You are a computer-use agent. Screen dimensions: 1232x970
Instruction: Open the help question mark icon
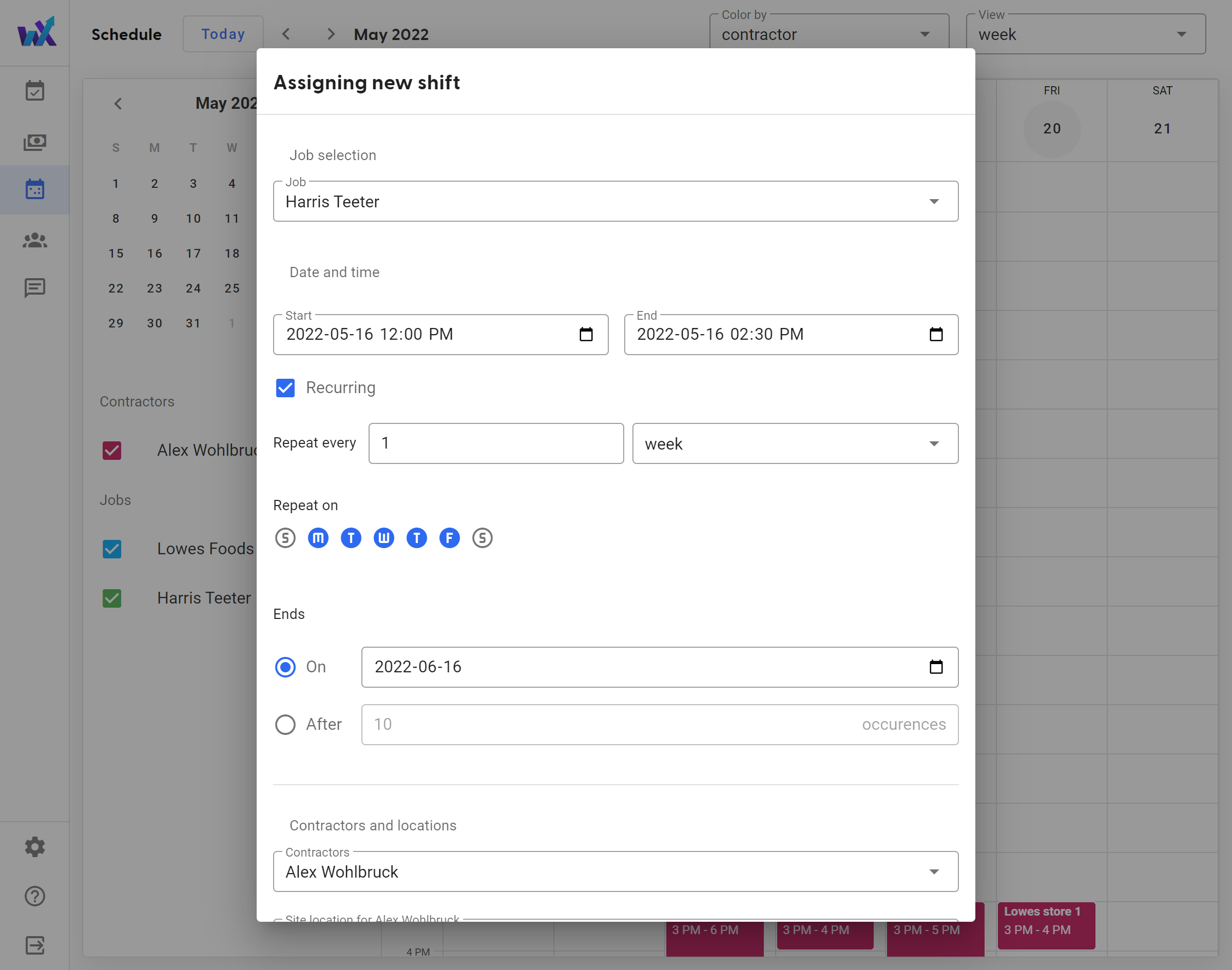pyautogui.click(x=34, y=896)
